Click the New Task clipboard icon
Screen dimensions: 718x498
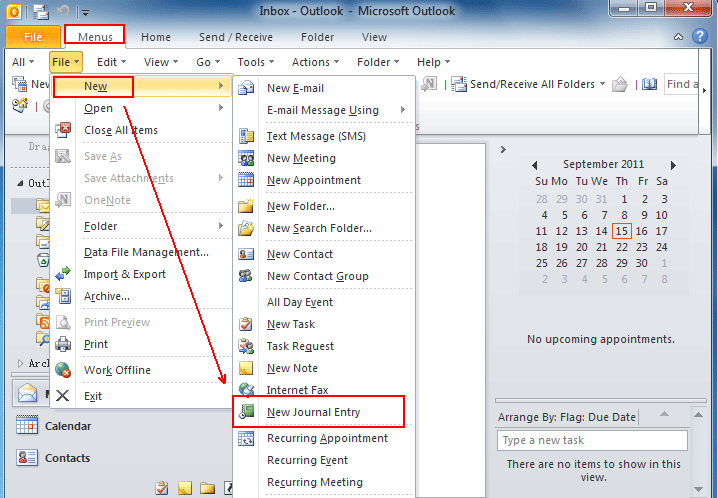pyautogui.click(x=246, y=324)
